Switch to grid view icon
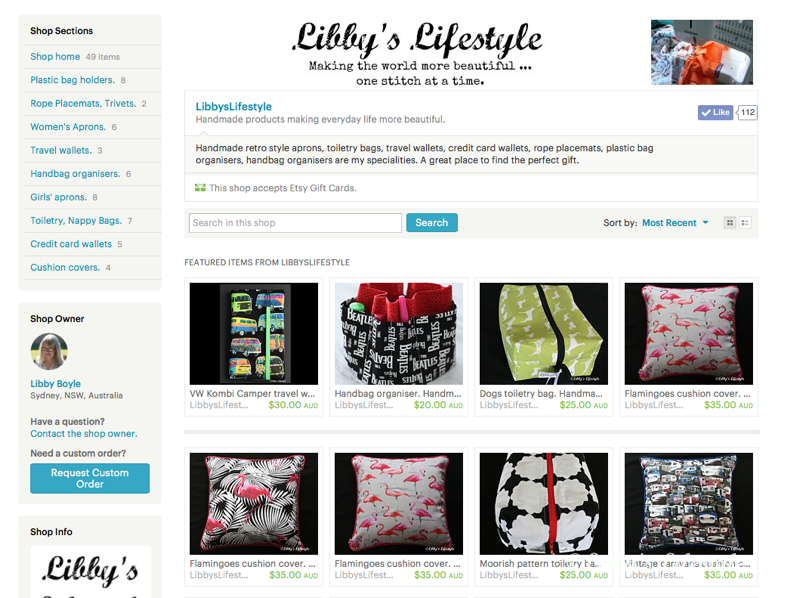Viewport: 800px width, 598px height. point(730,222)
